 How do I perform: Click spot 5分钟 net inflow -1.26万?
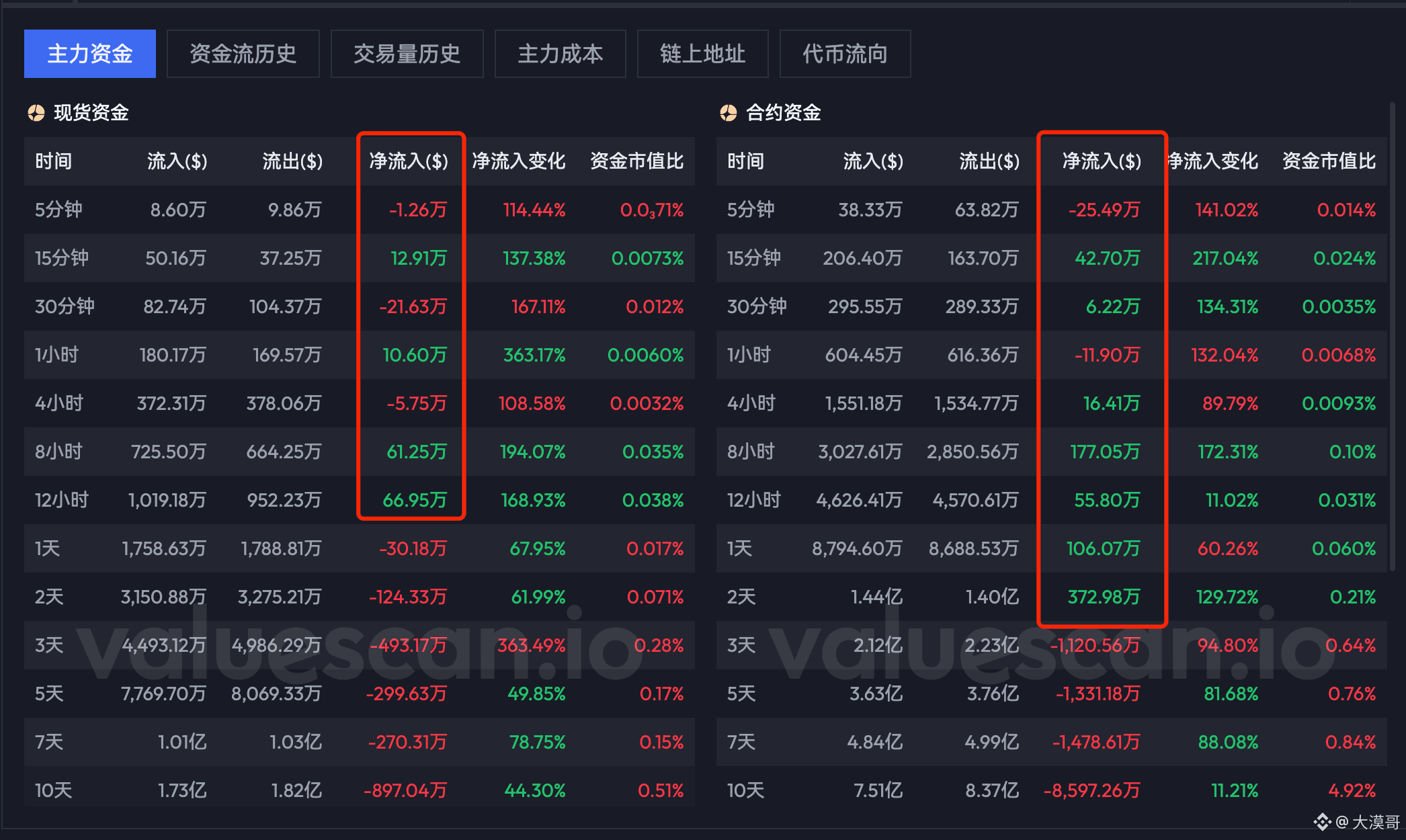(x=417, y=210)
